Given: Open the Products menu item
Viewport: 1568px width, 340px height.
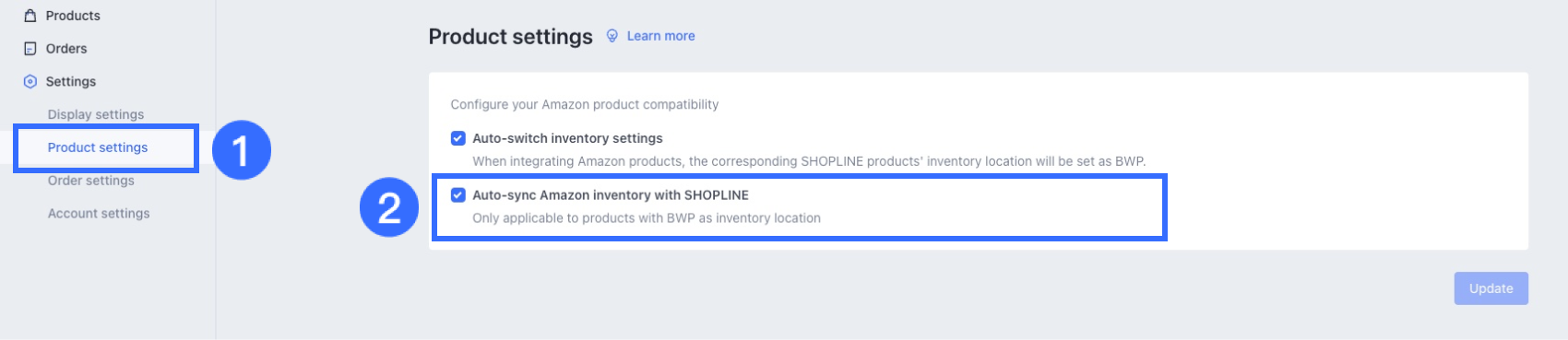Looking at the screenshot, I should coord(73,16).
